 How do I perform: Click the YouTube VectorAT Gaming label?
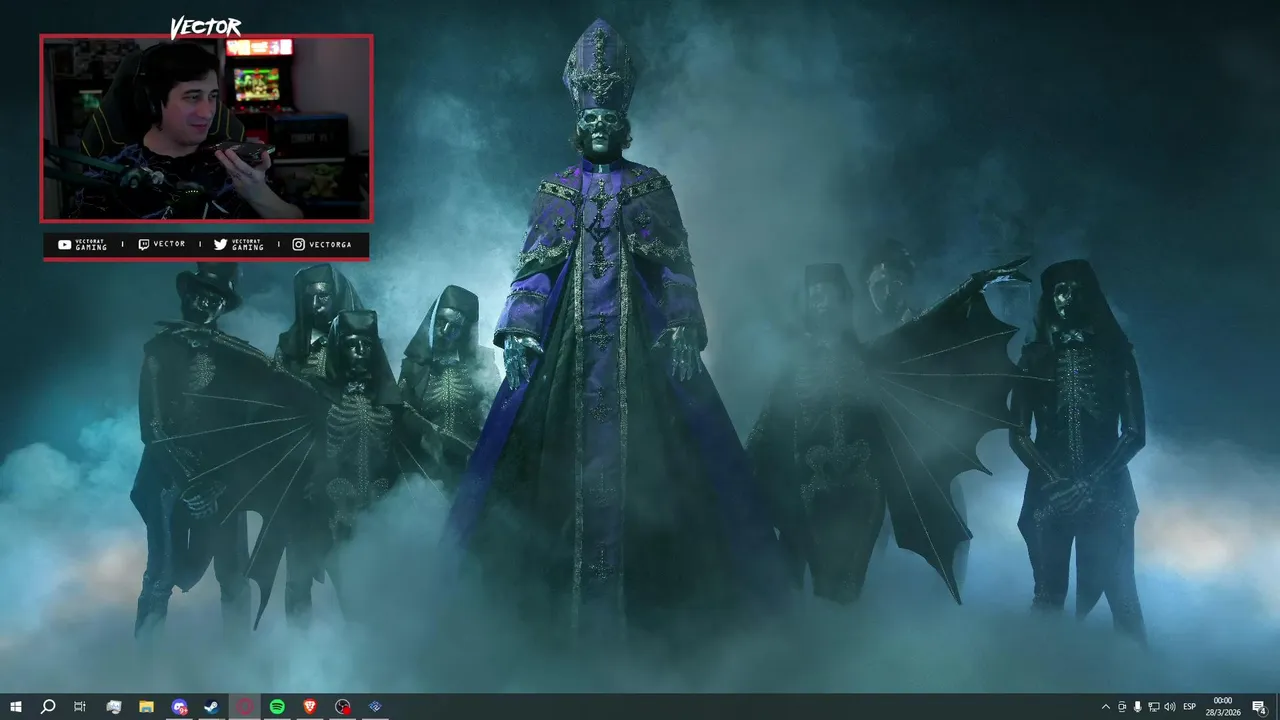[x=83, y=245]
